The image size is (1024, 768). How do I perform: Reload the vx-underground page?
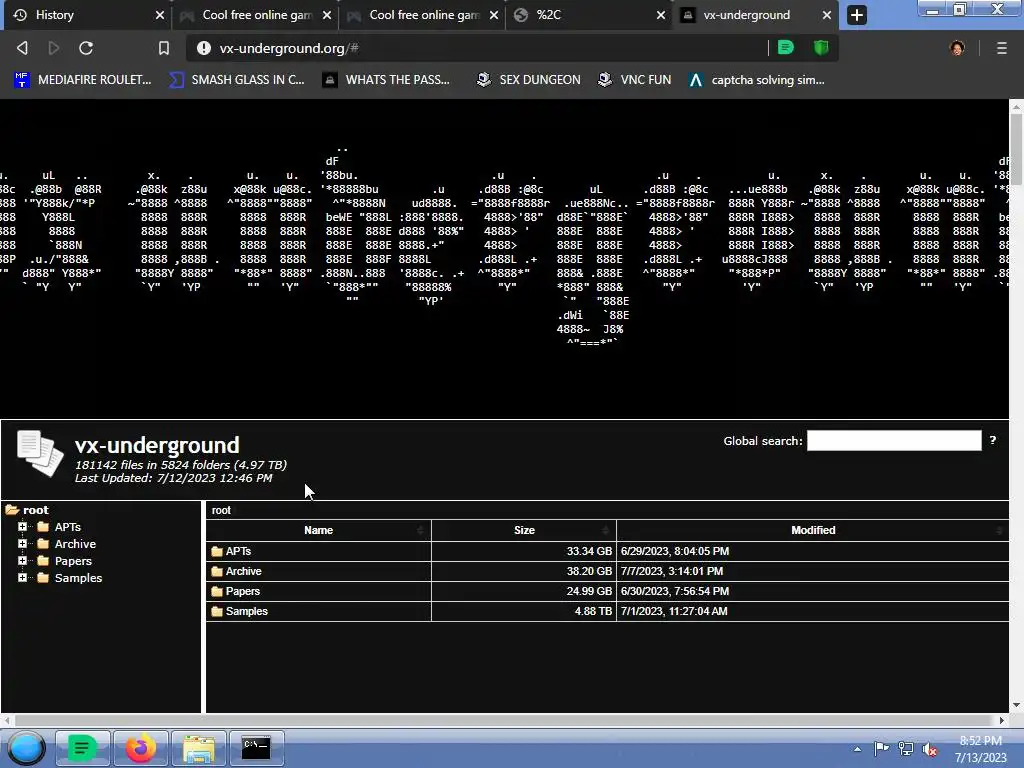(86, 48)
